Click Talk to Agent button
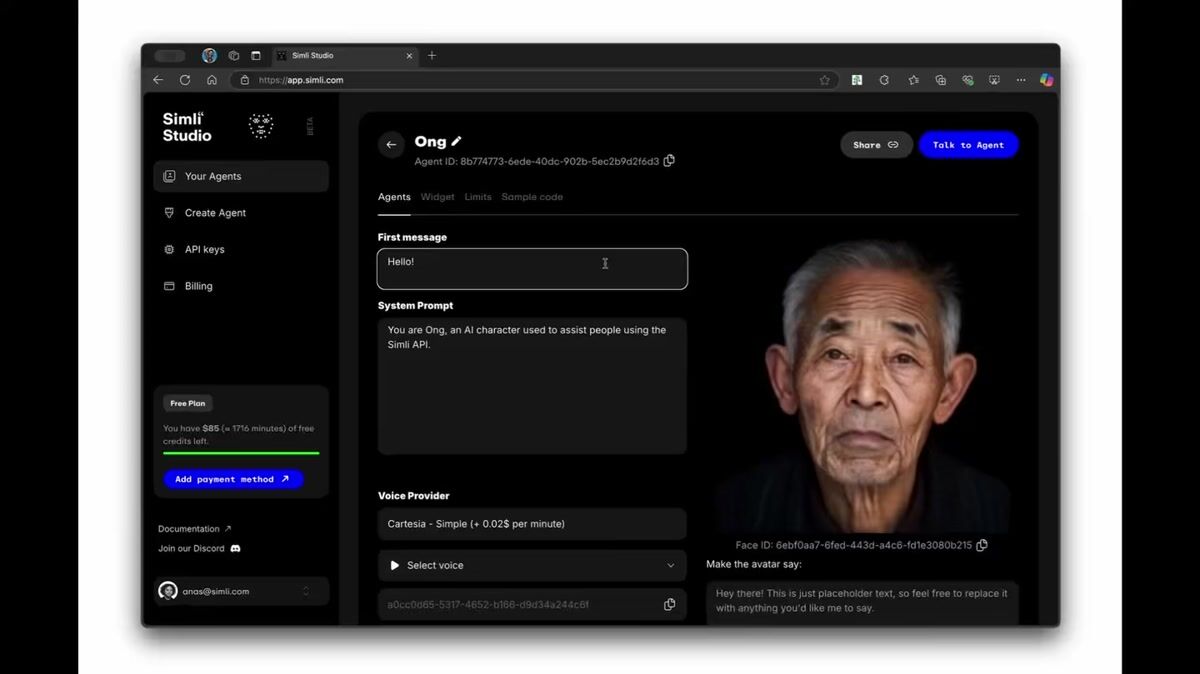Image resolution: width=1200 pixels, height=674 pixels. click(968, 145)
